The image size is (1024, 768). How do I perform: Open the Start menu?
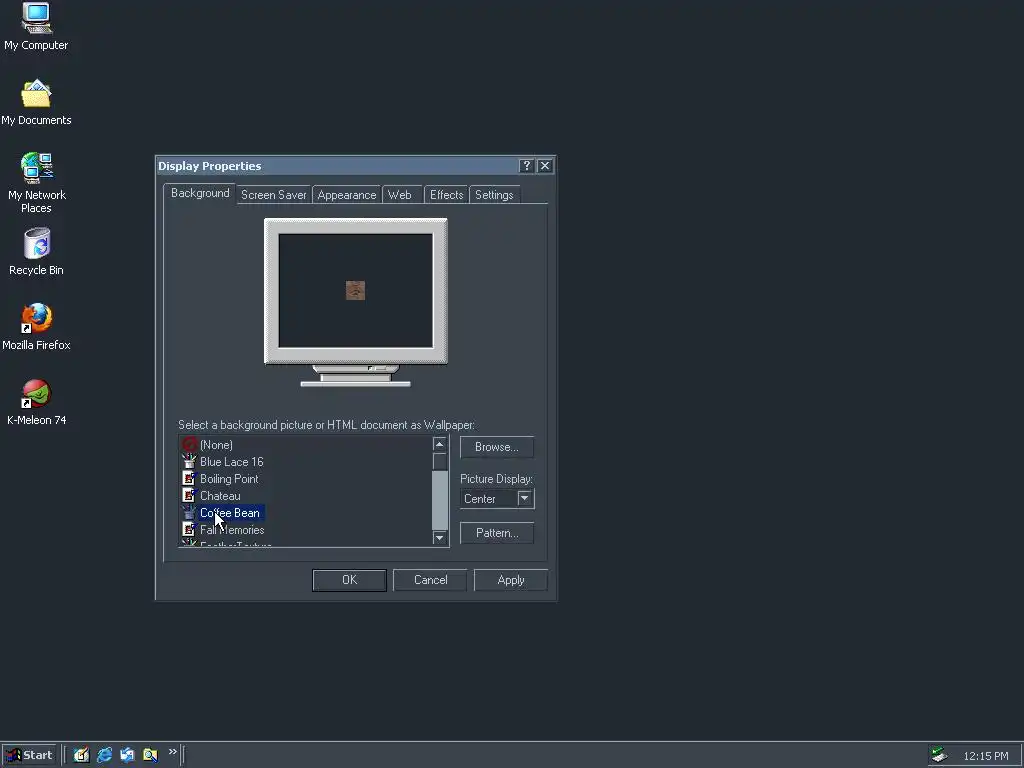[x=29, y=755]
